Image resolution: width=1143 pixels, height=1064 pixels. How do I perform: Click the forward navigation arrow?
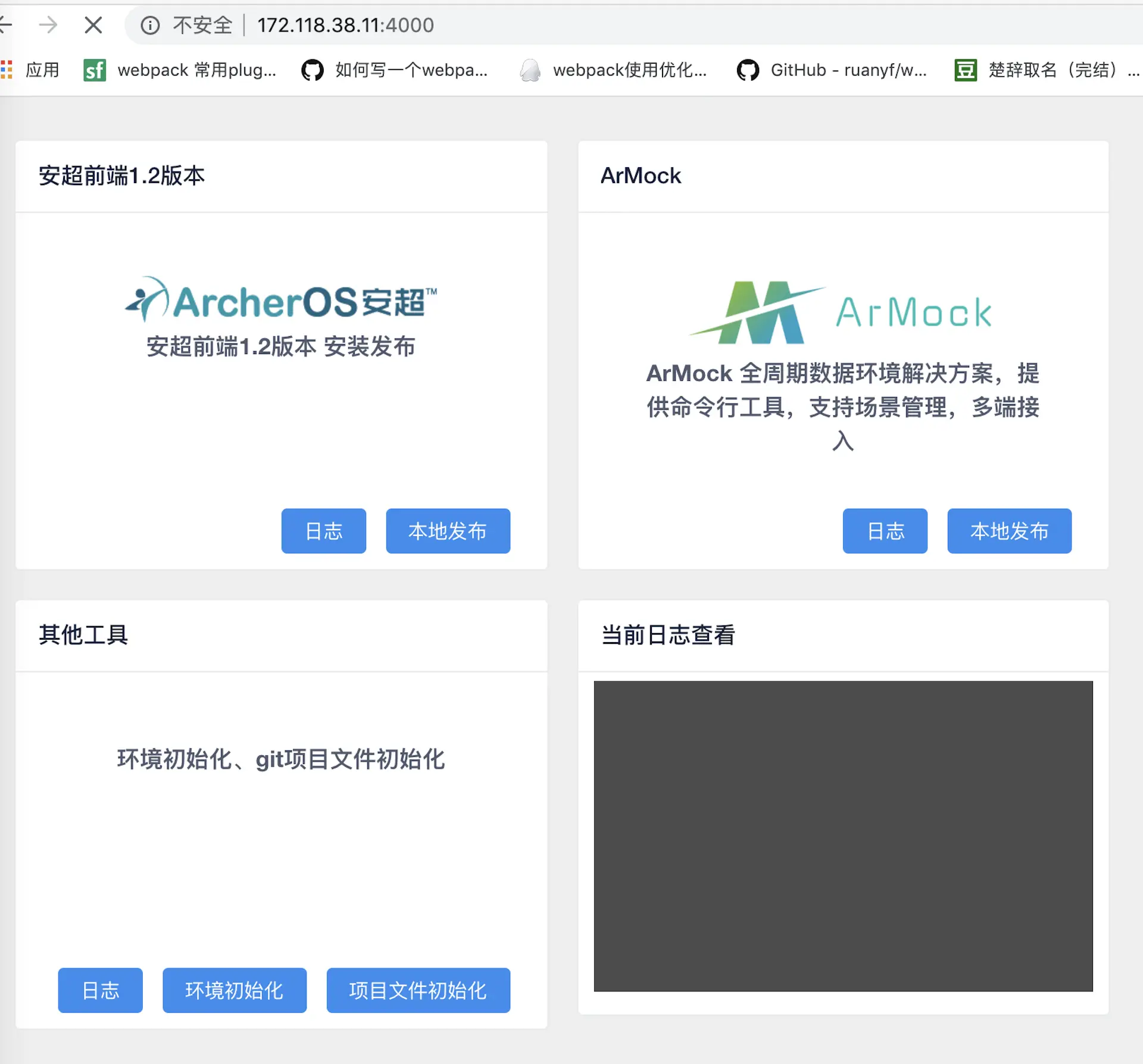pos(48,25)
